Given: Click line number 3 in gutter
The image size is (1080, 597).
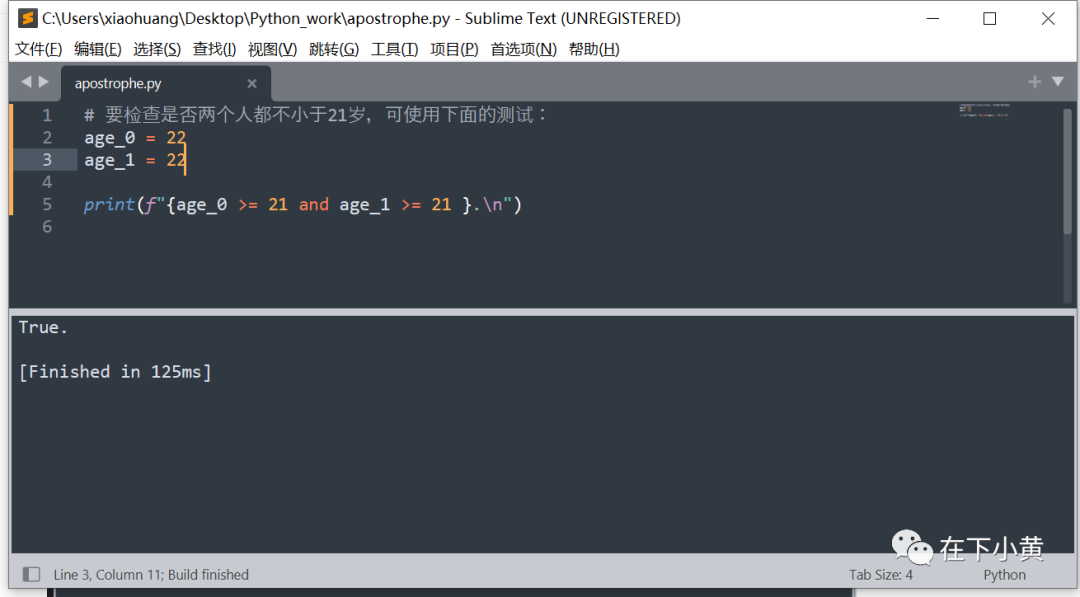Looking at the screenshot, I should (47, 160).
